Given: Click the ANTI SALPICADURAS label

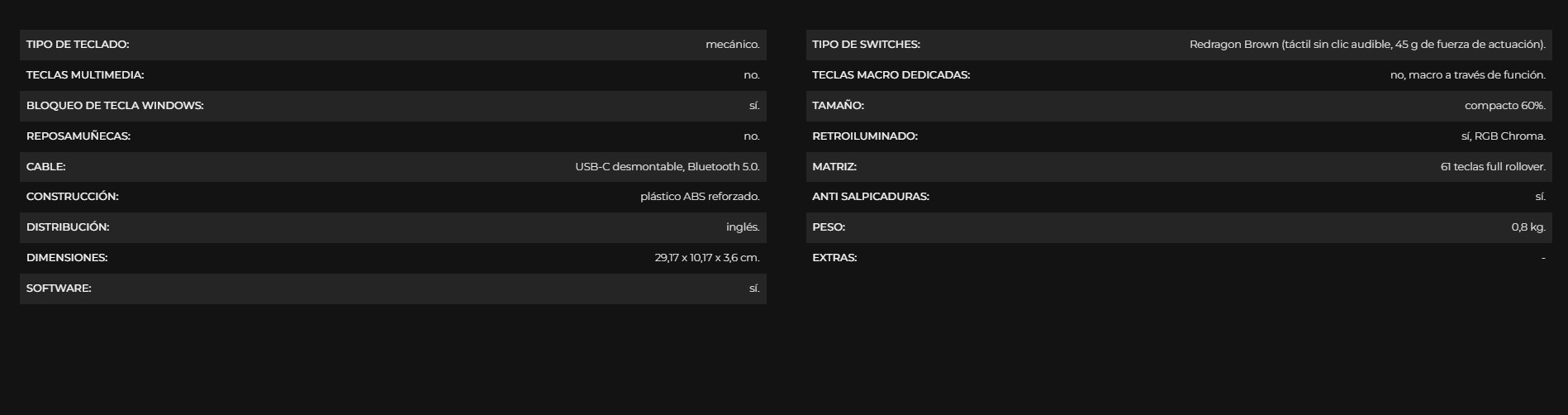Looking at the screenshot, I should (x=871, y=197).
